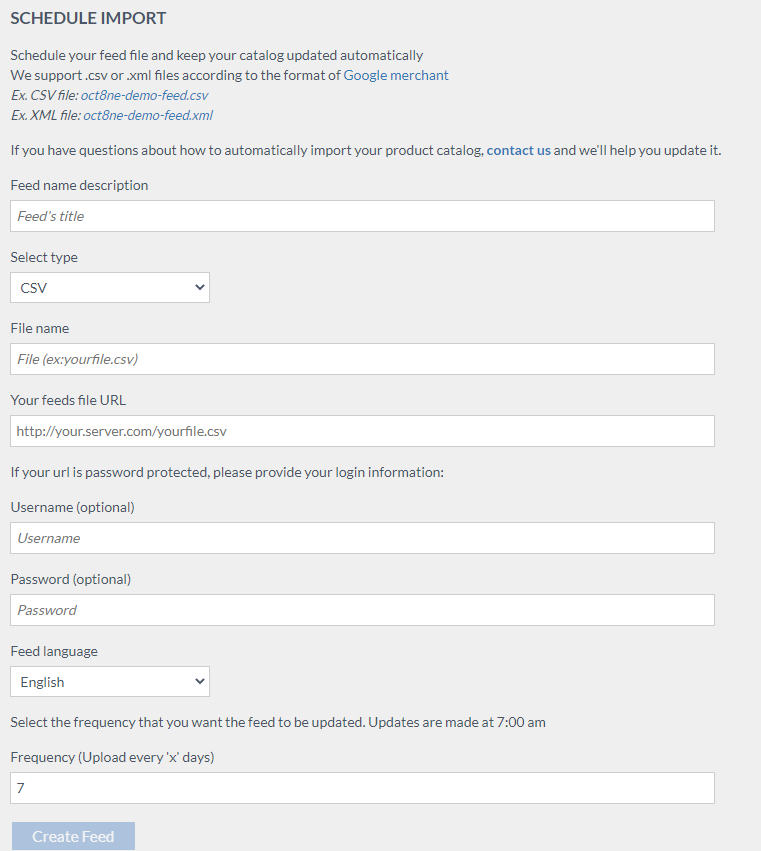Image resolution: width=761 pixels, height=851 pixels.
Task: Click the 'Feed language' label
Action: click(54, 651)
